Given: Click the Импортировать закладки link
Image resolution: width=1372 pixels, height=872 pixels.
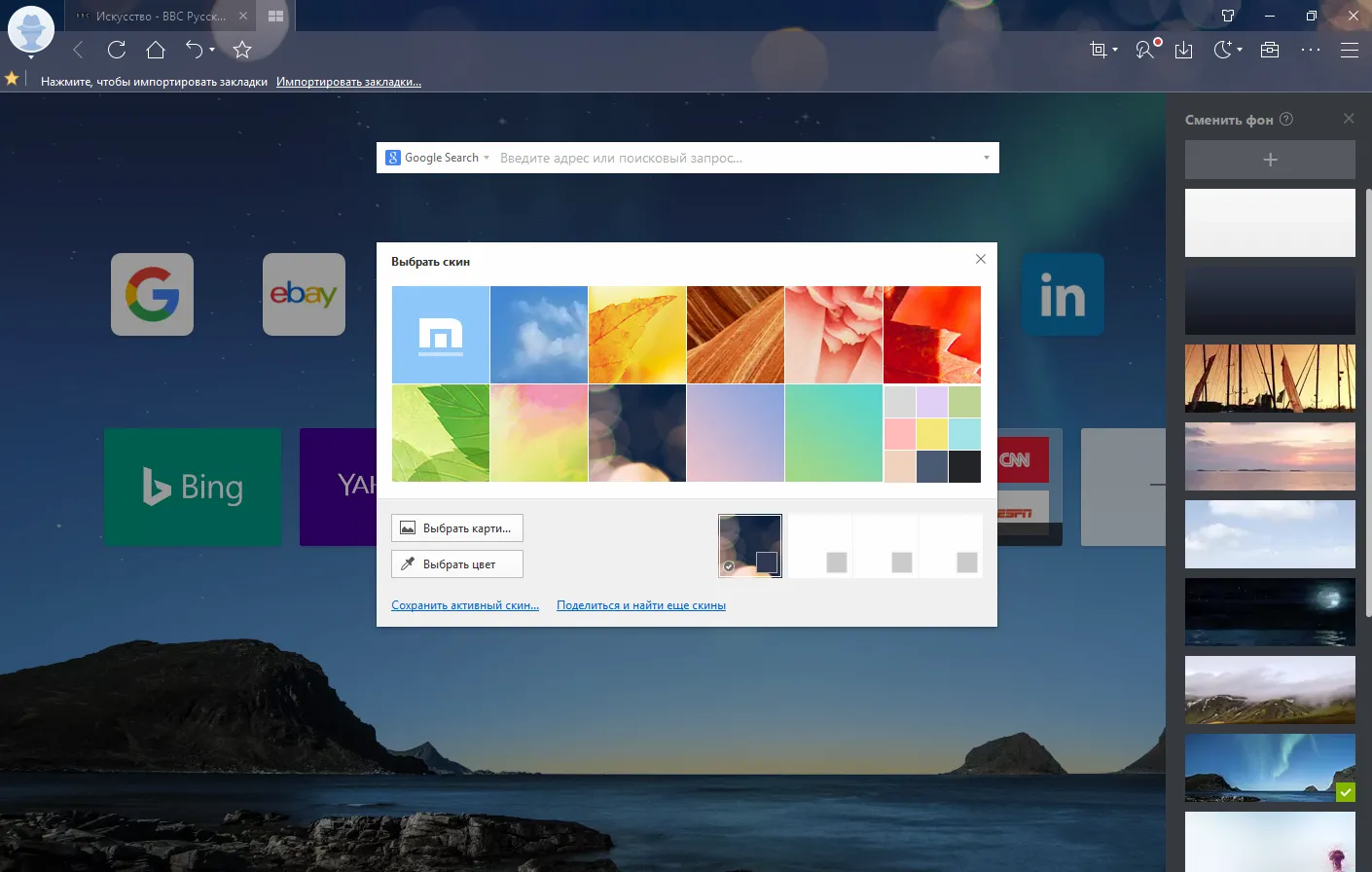Looking at the screenshot, I should [348, 82].
